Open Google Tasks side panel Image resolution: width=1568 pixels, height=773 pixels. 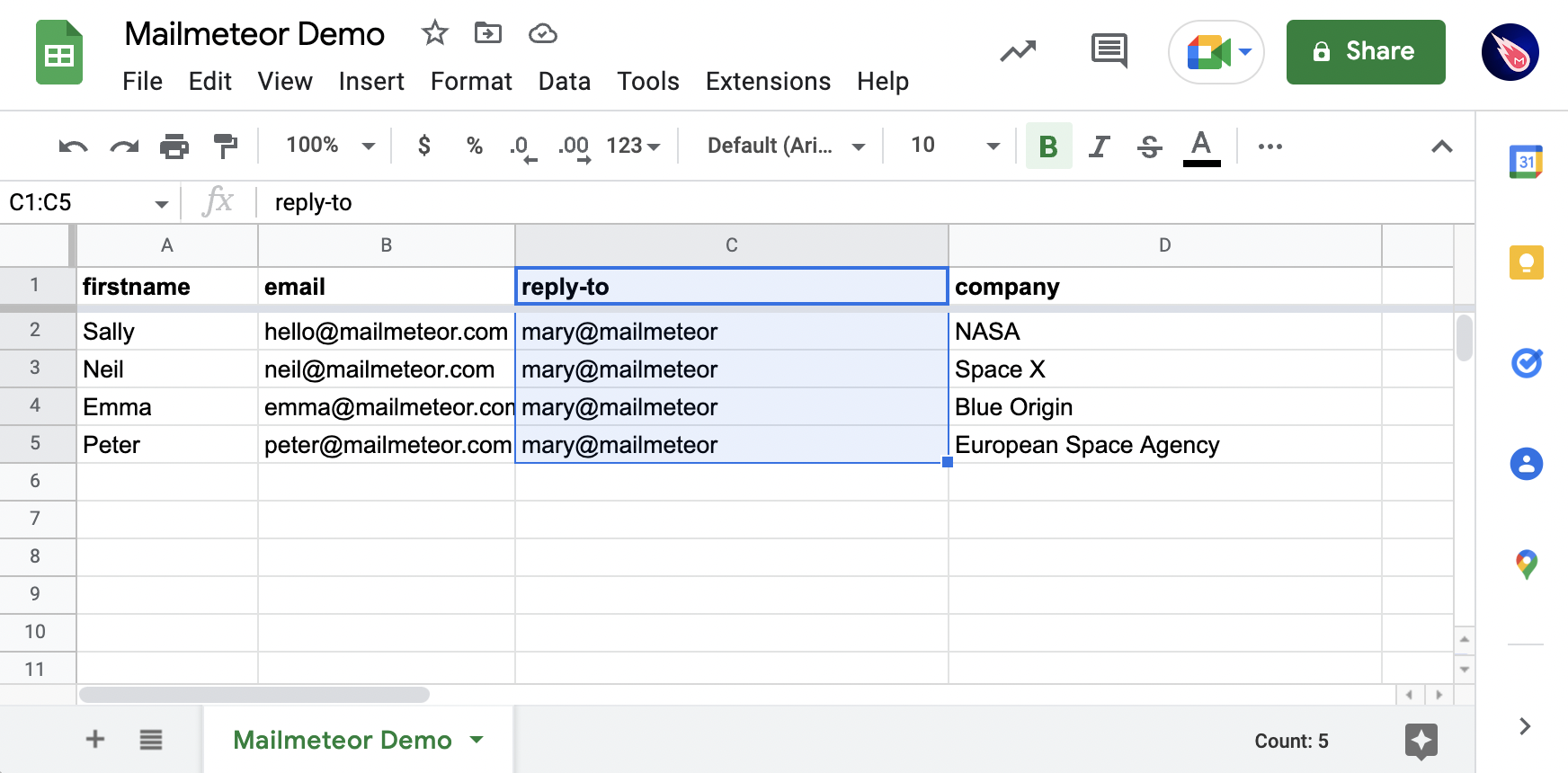click(x=1526, y=363)
